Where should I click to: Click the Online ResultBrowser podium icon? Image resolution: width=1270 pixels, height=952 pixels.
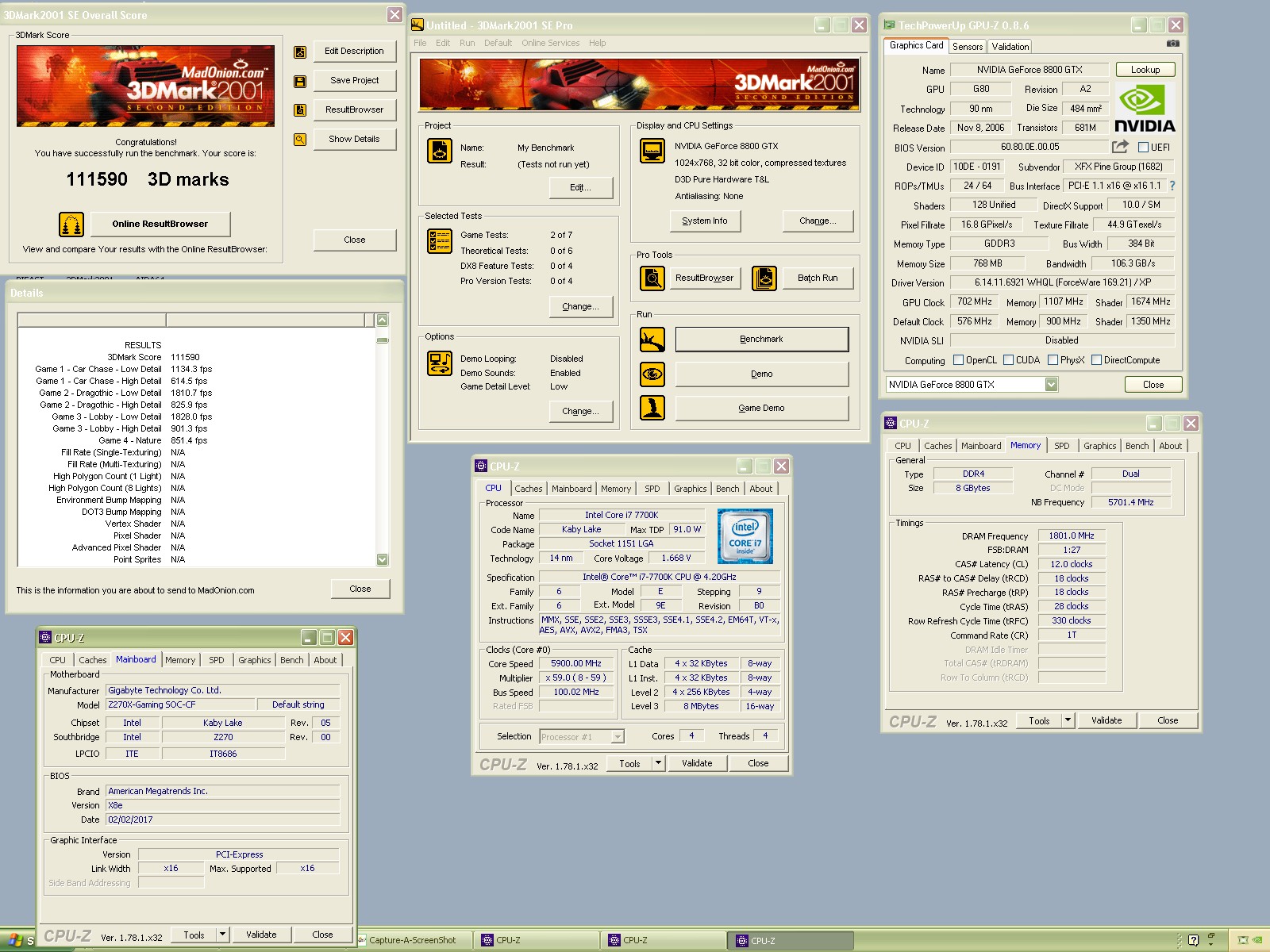(x=71, y=225)
